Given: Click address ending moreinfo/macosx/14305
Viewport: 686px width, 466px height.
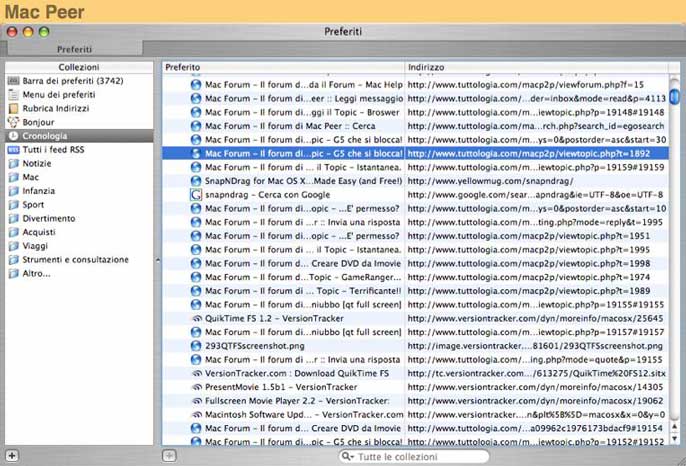Looking at the screenshot, I should tap(536, 387).
